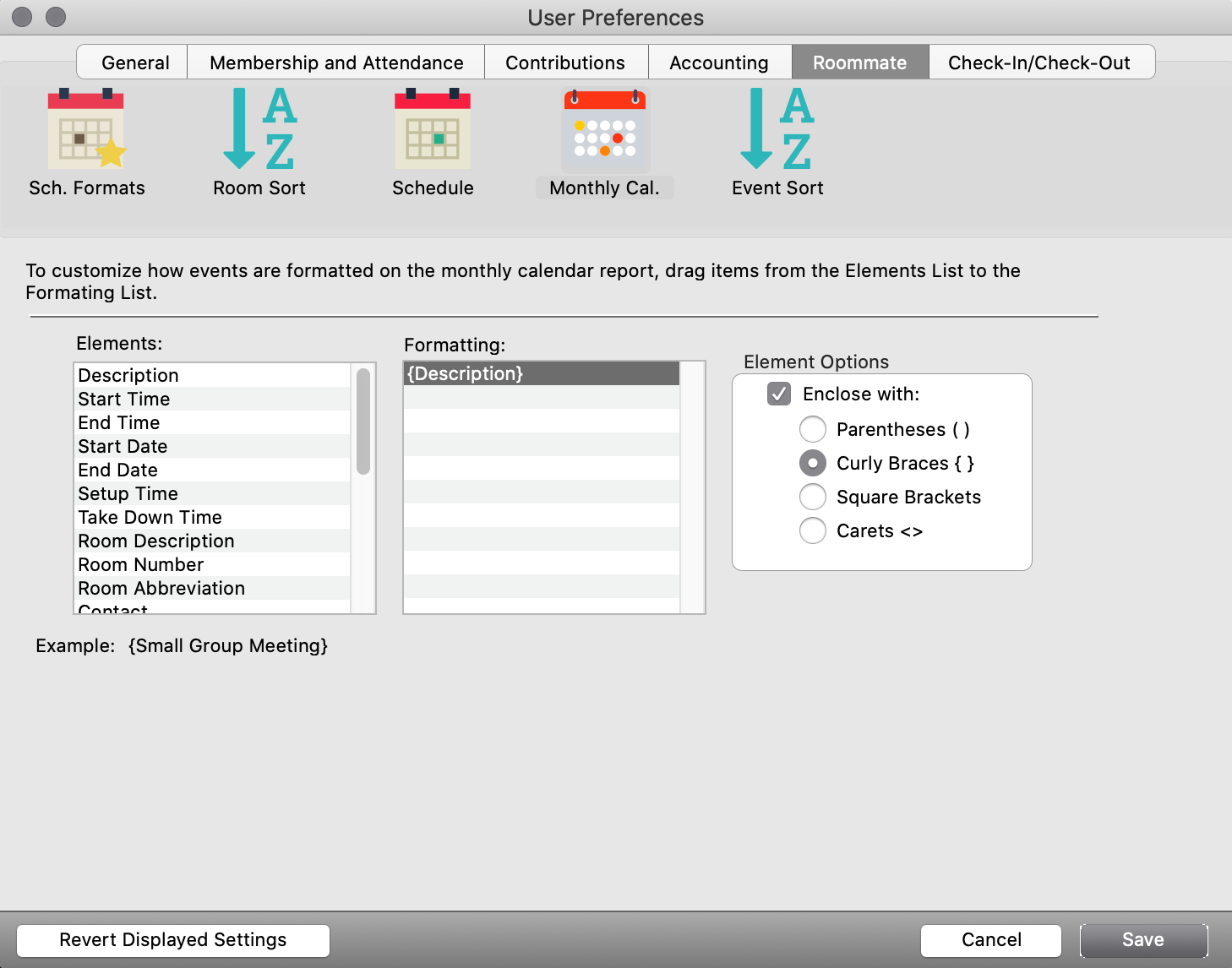The height and width of the screenshot is (968, 1232).
Task: Go to the Contributions tab
Action: 565,63
